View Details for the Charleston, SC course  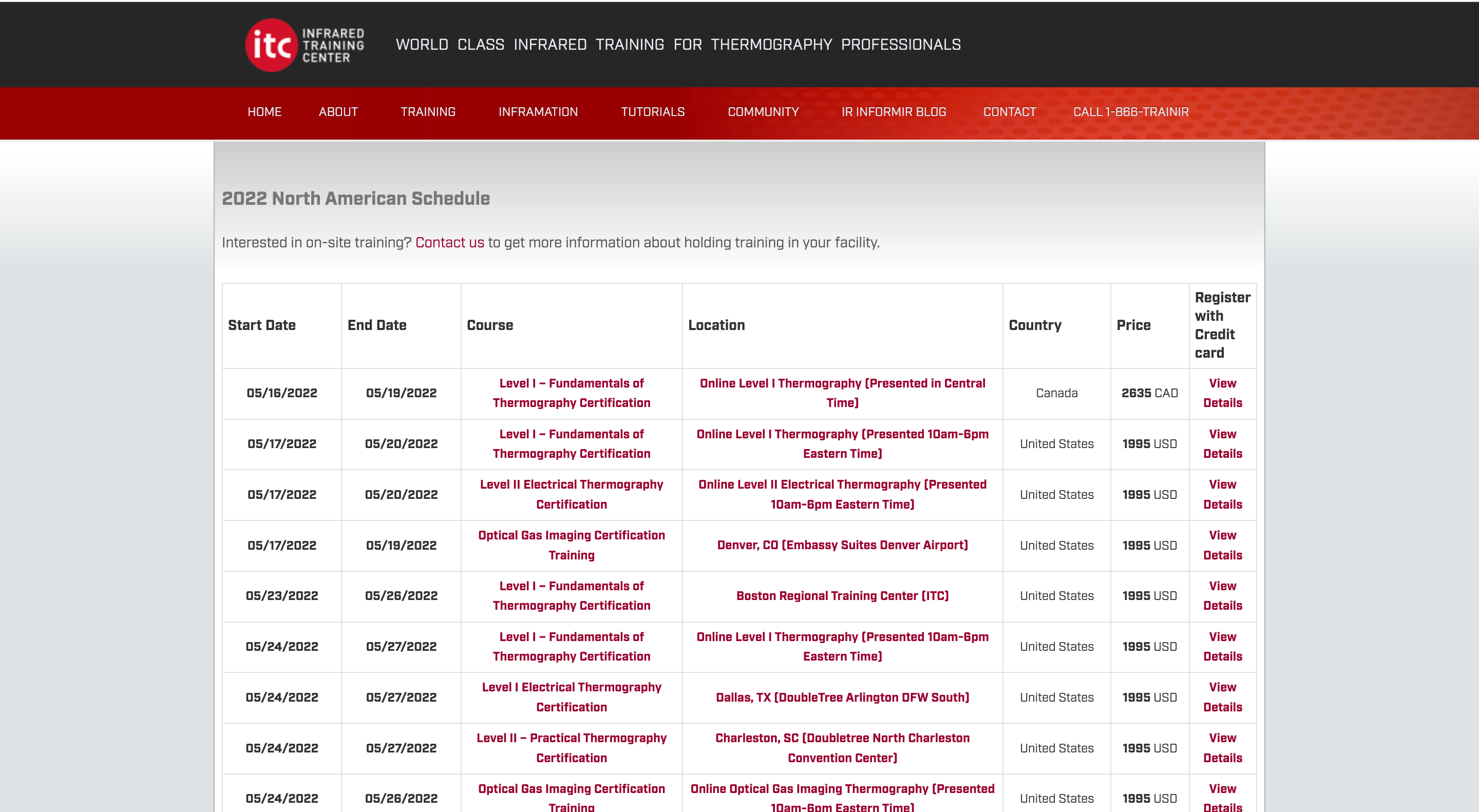[x=1222, y=748]
